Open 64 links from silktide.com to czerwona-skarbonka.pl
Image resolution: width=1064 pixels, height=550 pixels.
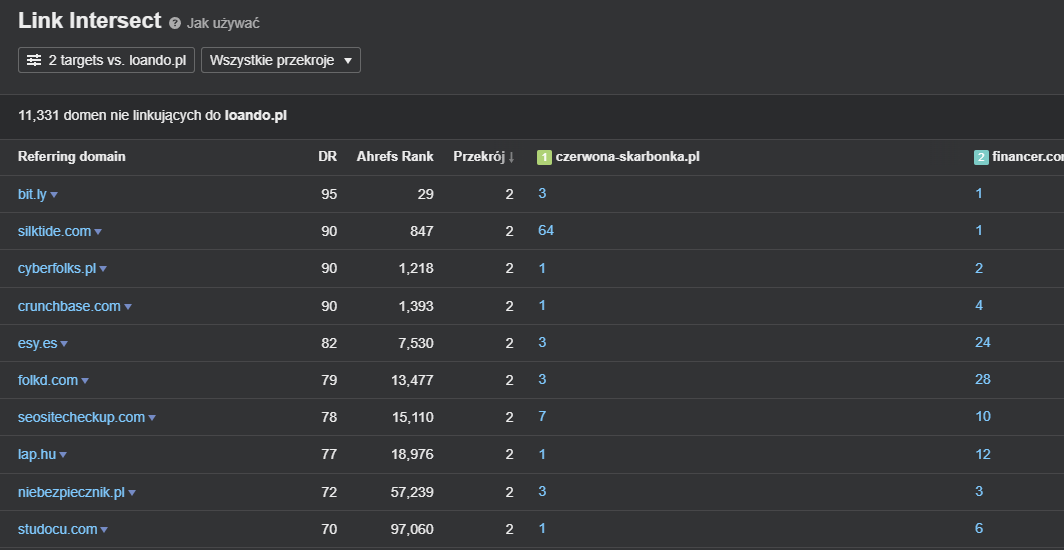[x=546, y=231]
